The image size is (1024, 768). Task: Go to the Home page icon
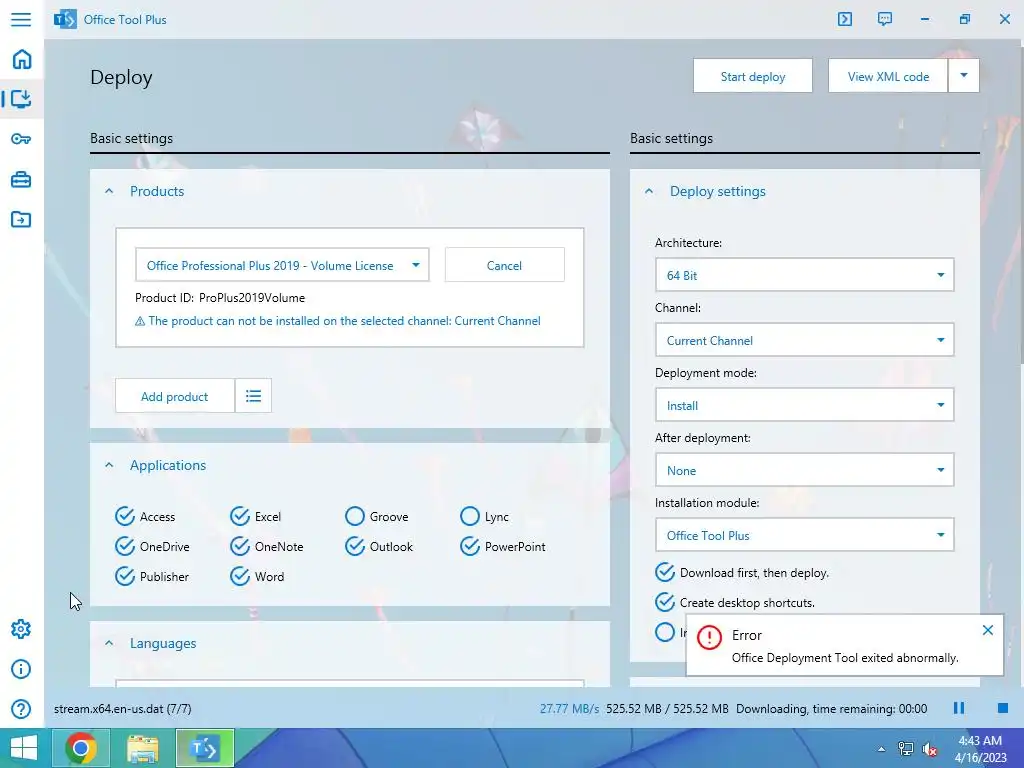(22, 59)
